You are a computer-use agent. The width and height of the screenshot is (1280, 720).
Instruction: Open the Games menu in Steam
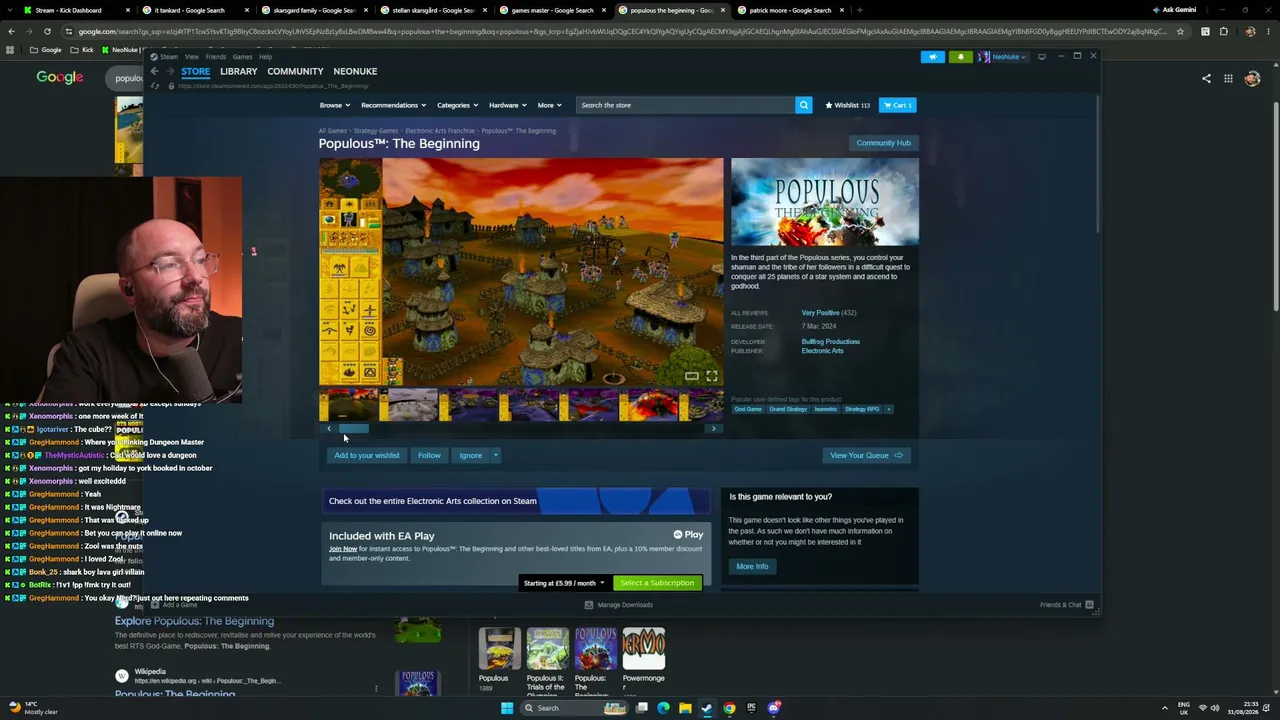coord(242,57)
